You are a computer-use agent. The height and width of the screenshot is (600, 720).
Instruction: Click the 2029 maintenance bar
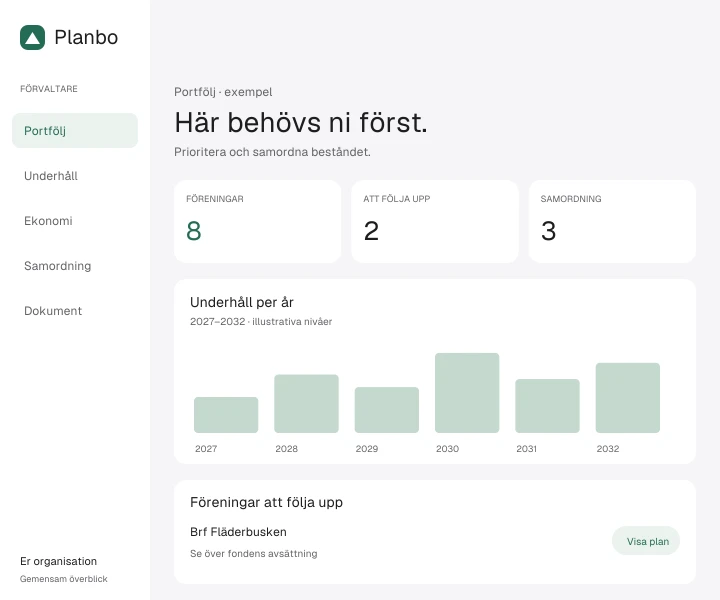click(x=387, y=410)
